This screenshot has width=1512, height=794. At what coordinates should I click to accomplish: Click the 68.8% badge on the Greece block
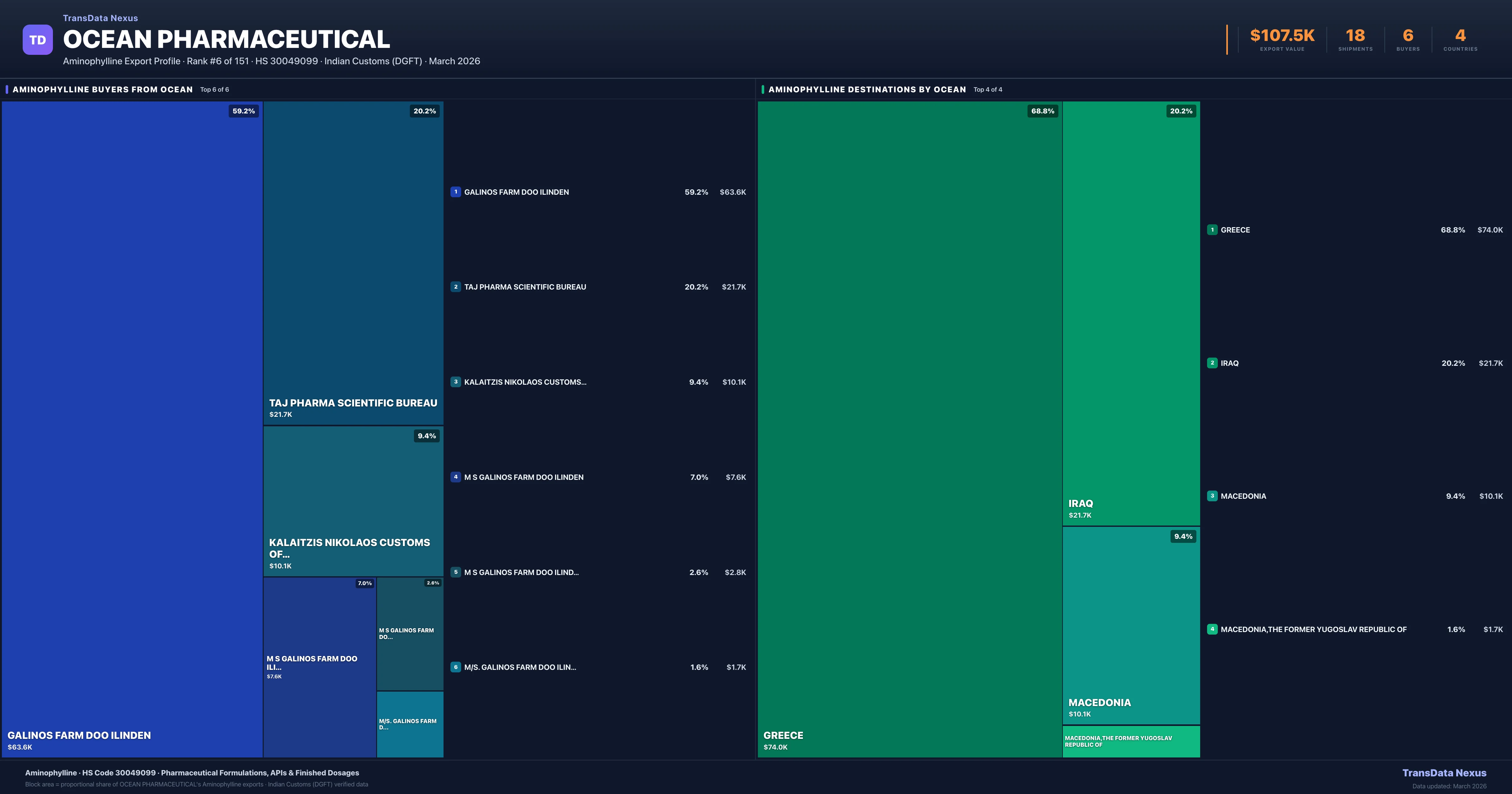point(1042,111)
